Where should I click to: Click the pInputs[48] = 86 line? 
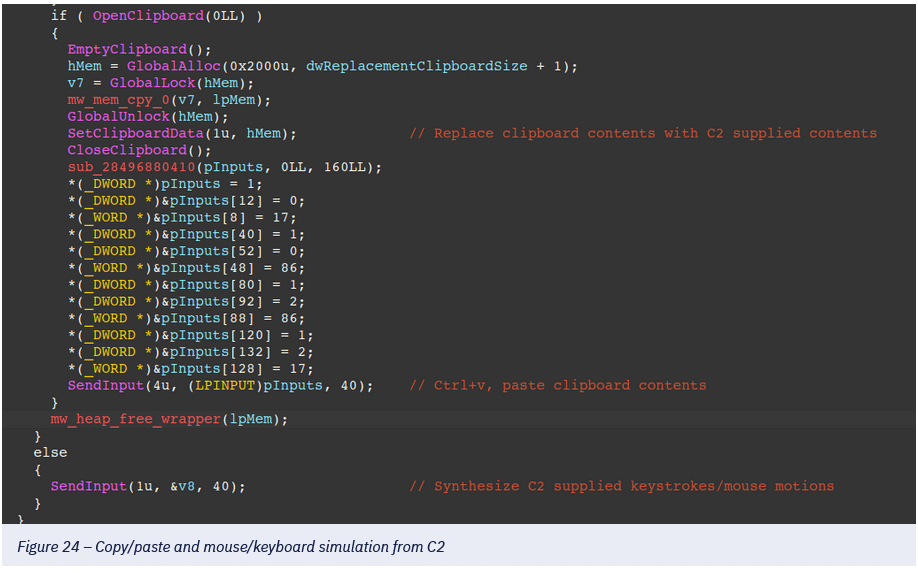[185, 268]
